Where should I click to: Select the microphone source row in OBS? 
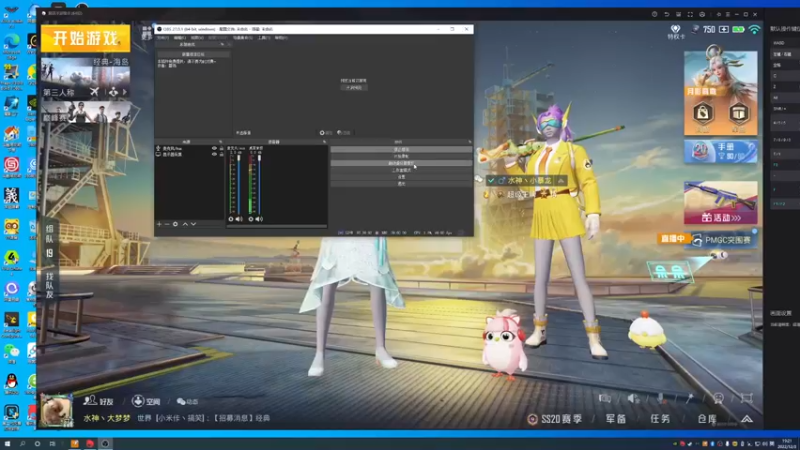(190, 148)
